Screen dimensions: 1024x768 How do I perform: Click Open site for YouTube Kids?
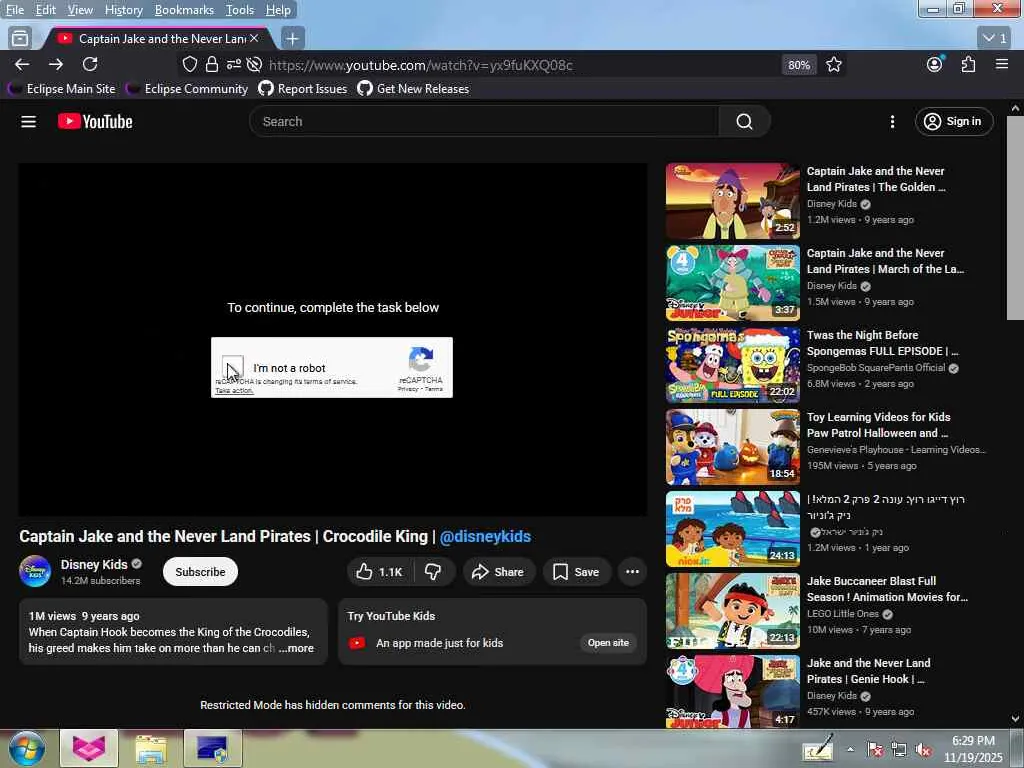pos(608,643)
